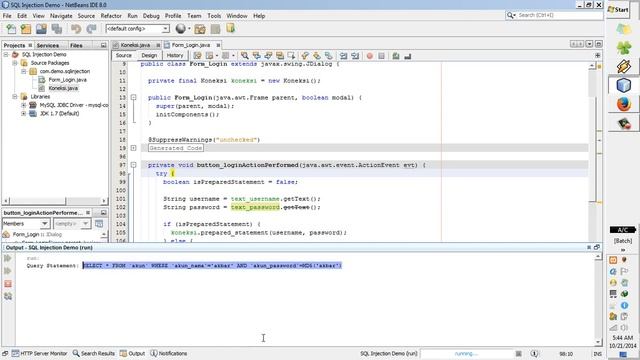Open Search Results in the status bar

click(93, 353)
